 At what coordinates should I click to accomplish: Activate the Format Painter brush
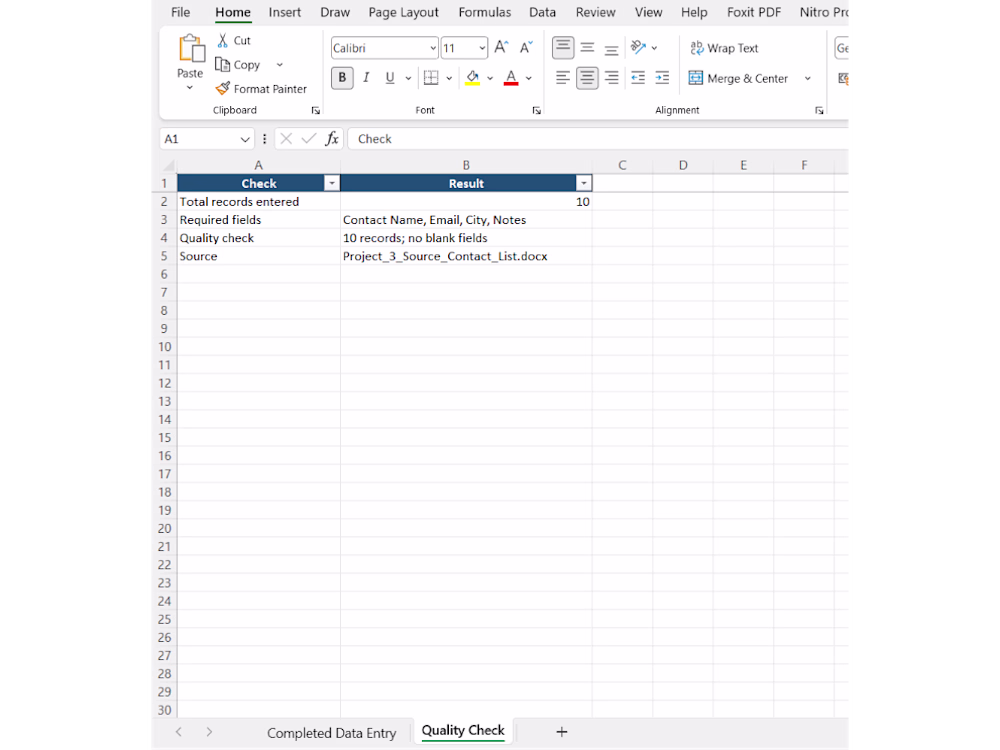(261, 89)
